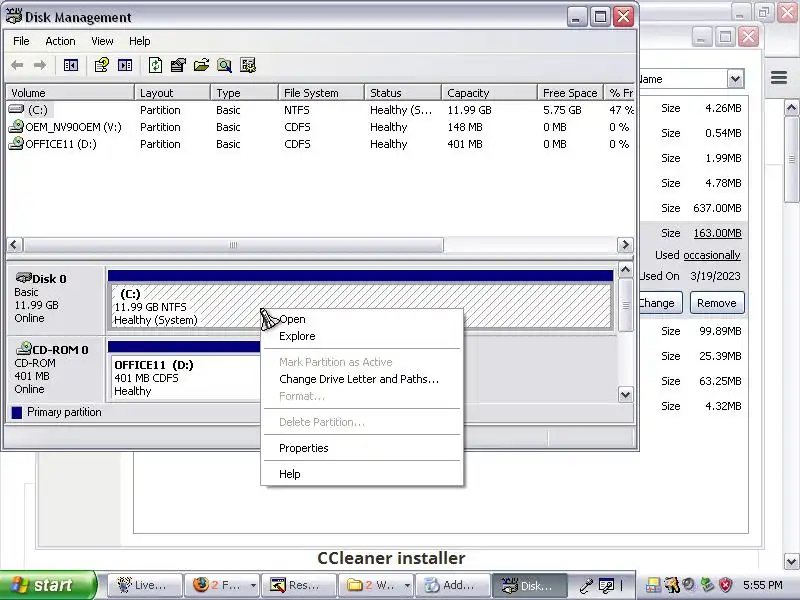800x600 pixels.
Task: Open the sort-by Name dropdown in background window
Action: point(735,79)
